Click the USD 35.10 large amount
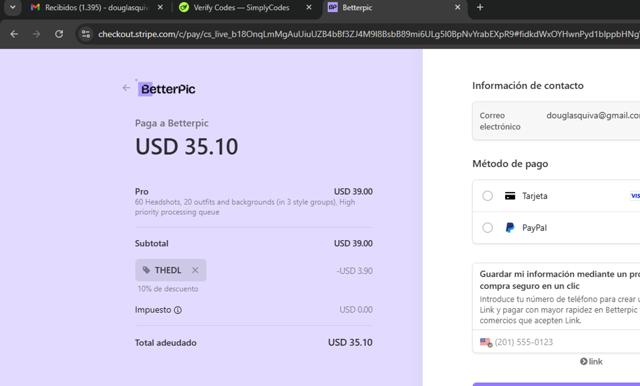 (x=187, y=146)
